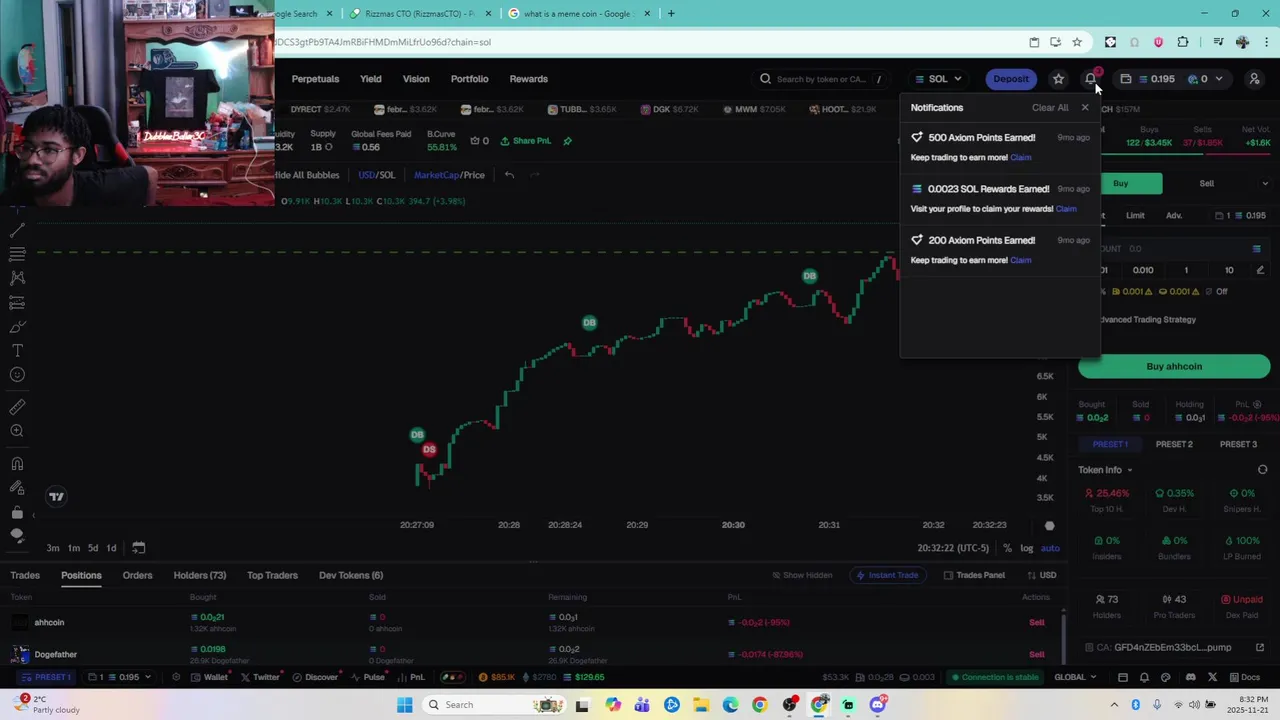
Task: Open Dev Tokens (6) tab
Action: [351, 575]
